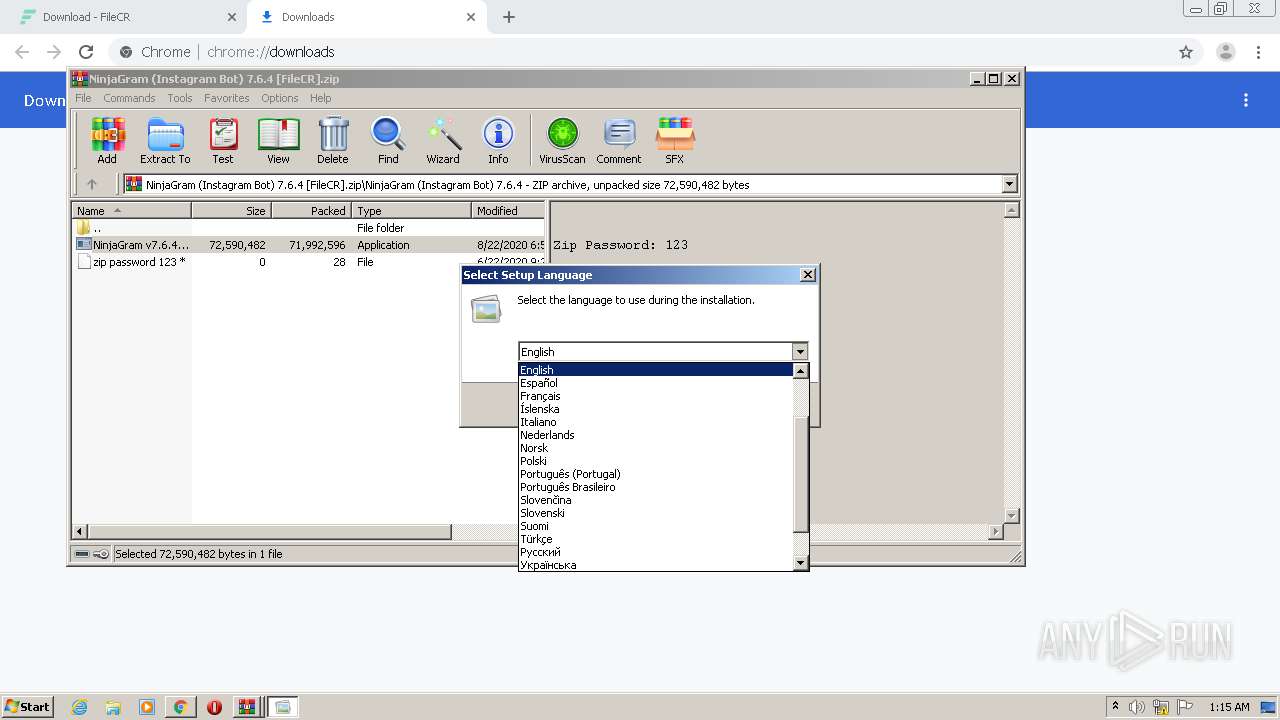Click the Opera taskbar icon
Viewport: 1280px width, 720px height.
tap(214, 707)
